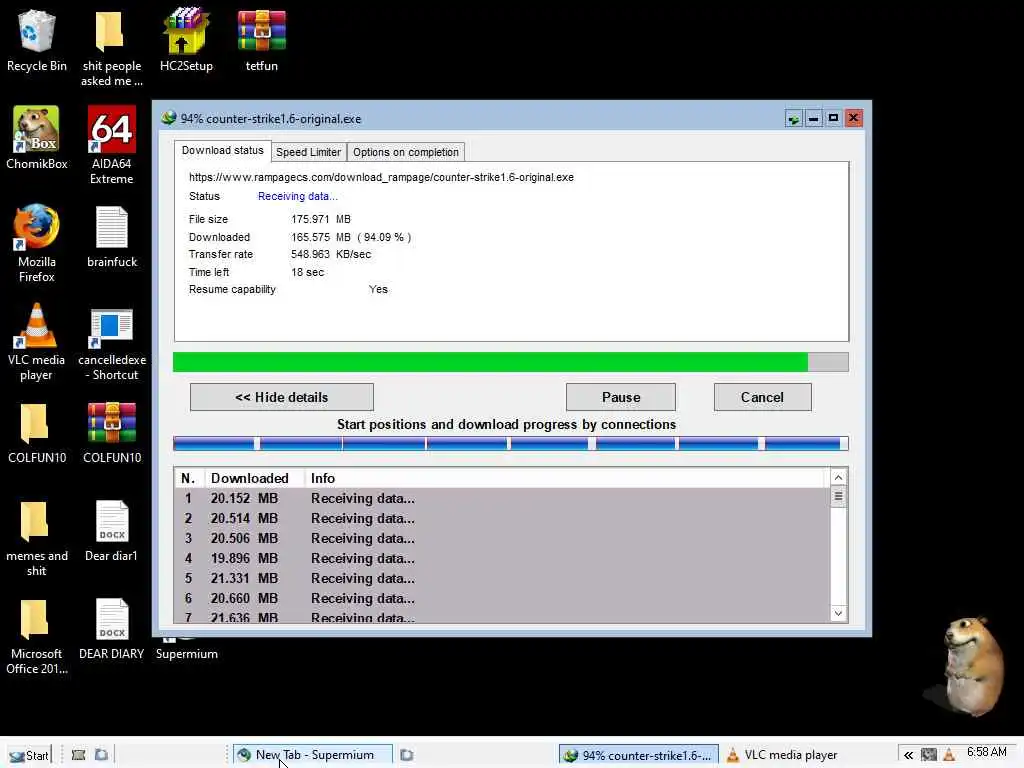Click the file size value 175.971 MB
Screen dimensions: 1024x768
point(321,219)
